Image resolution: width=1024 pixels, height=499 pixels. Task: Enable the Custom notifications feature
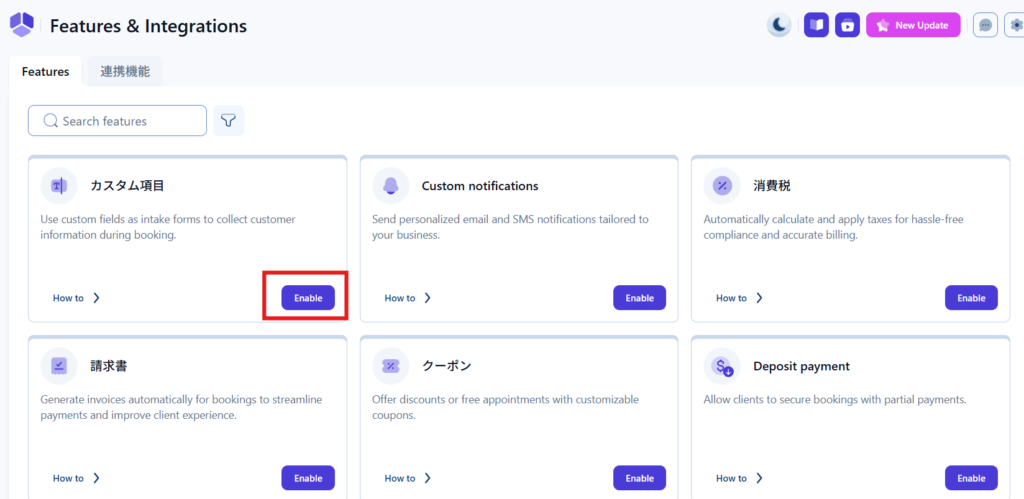(639, 298)
